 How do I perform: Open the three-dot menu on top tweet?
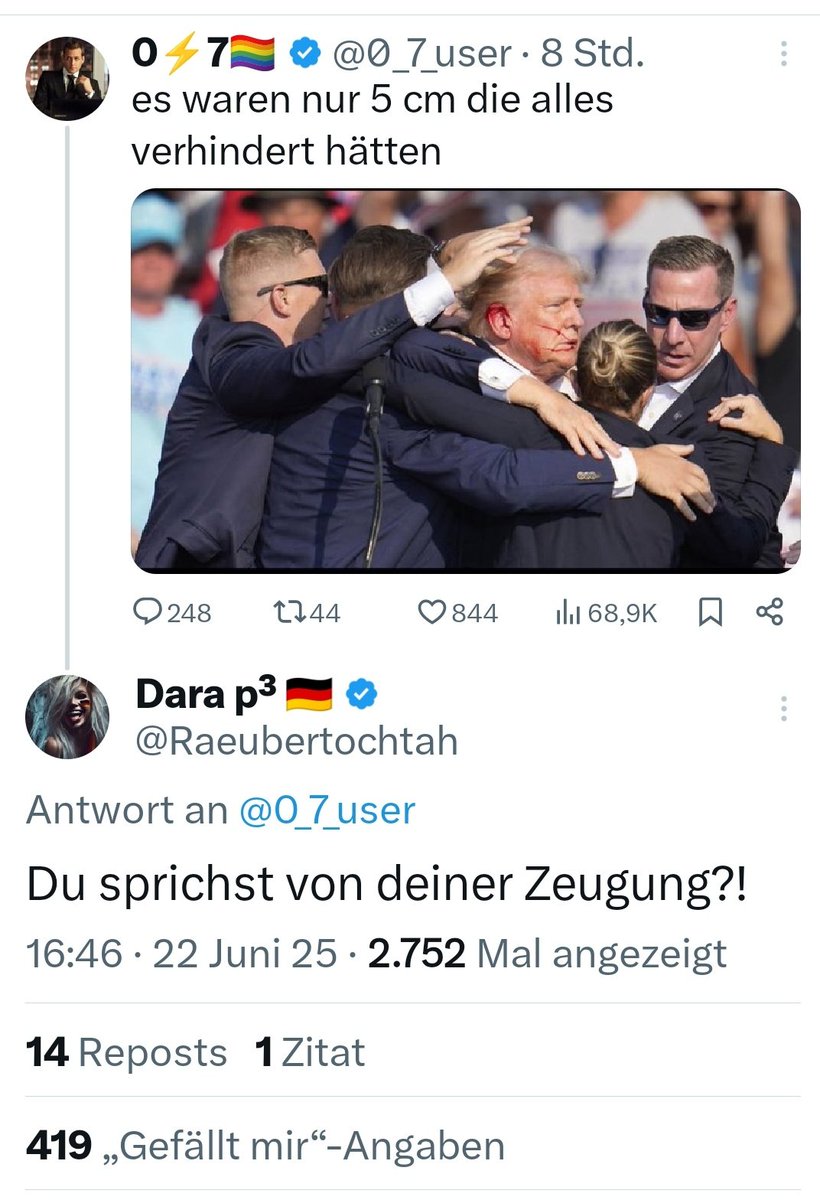(783, 55)
